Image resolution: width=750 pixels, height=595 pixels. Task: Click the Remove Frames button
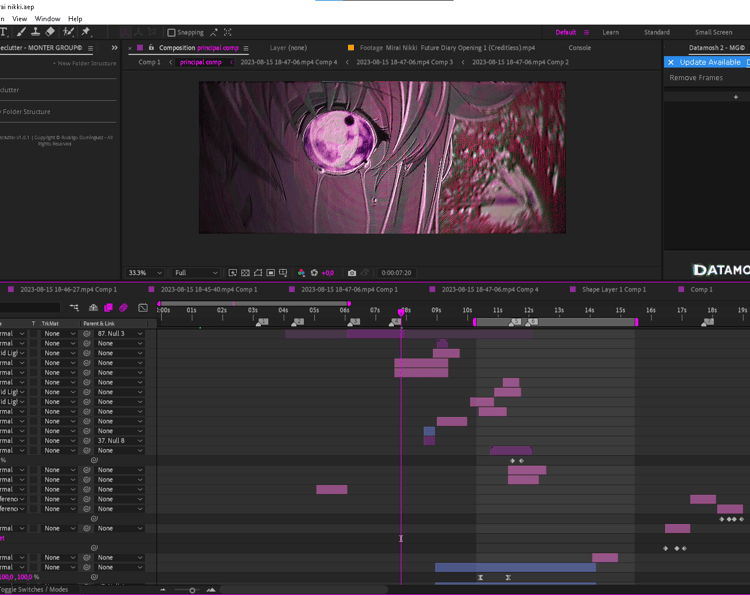696,78
